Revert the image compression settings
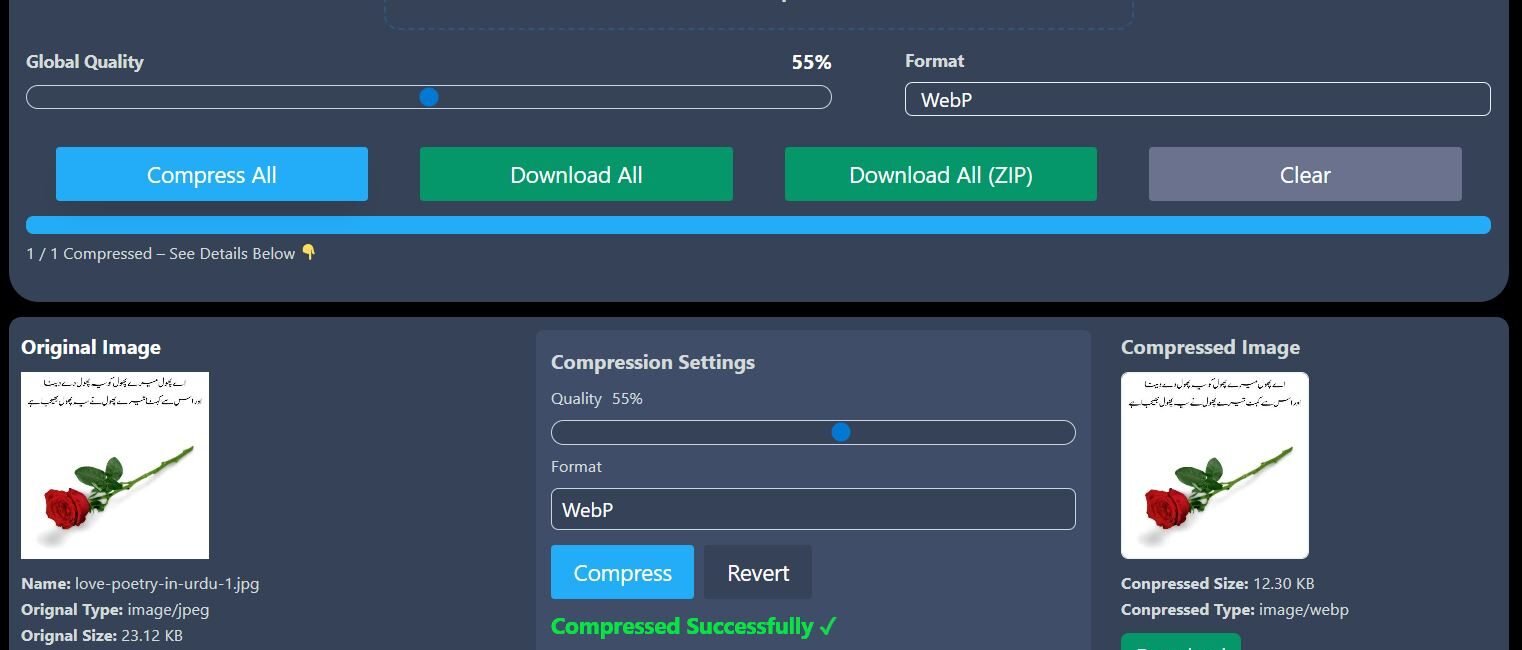This screenshot has height=650, width=1522. click(757, 572)
